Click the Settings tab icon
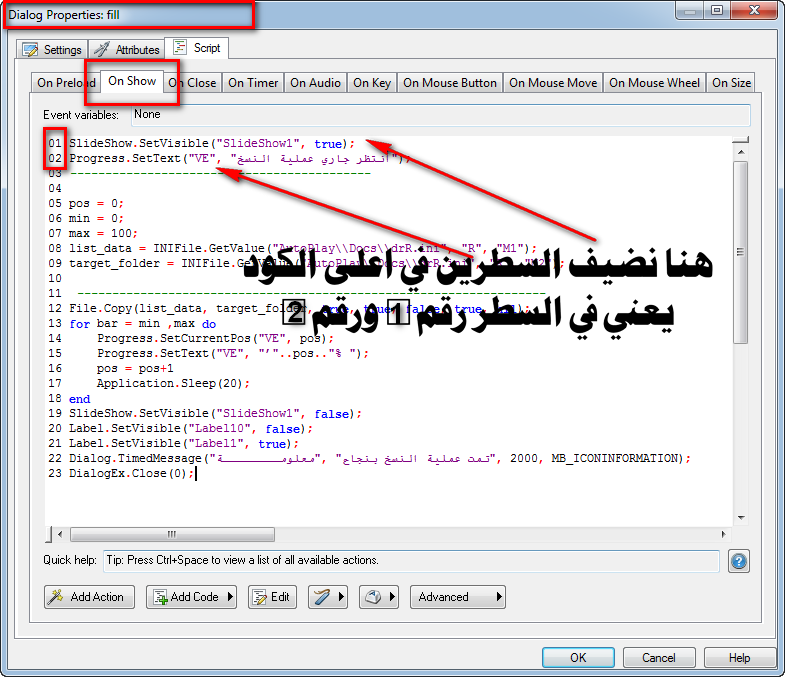The image size is (785, 677). [x=30, y=49]
